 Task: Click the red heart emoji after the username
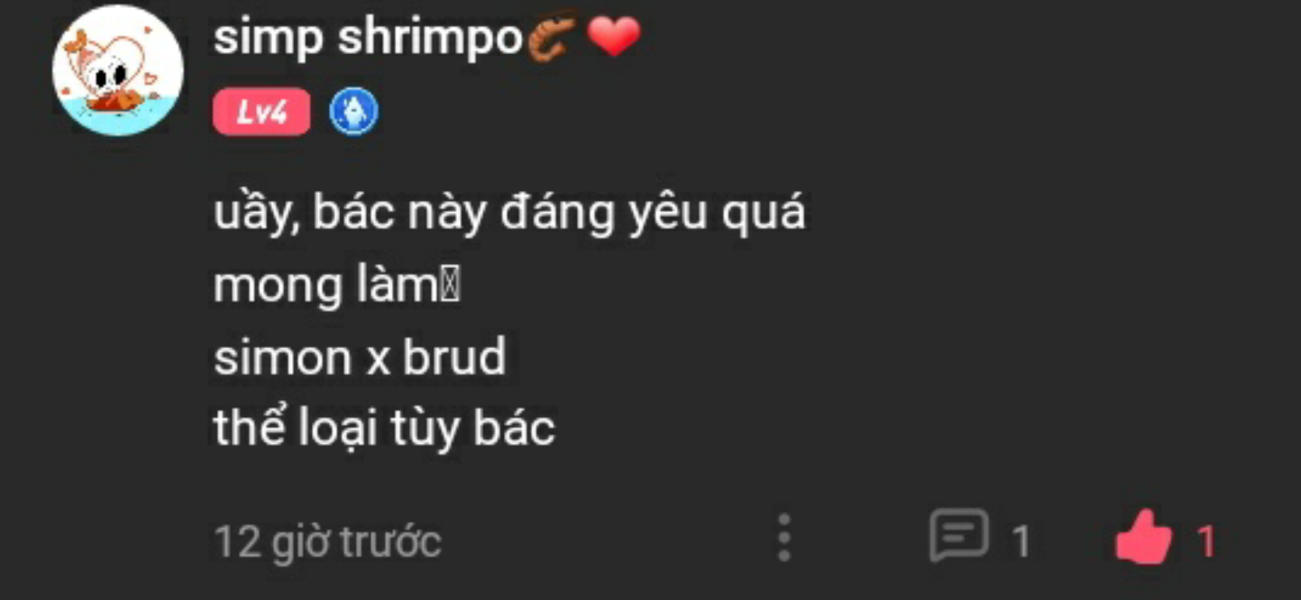pyautogui.click(x=612, y=37)
